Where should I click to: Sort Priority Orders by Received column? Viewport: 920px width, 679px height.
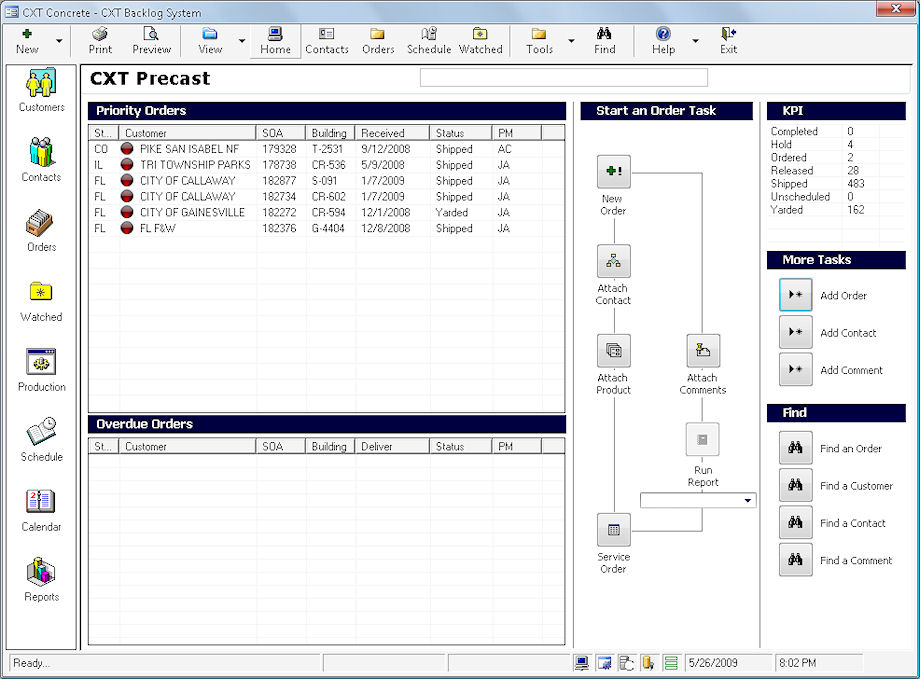(x=392, y=133)
